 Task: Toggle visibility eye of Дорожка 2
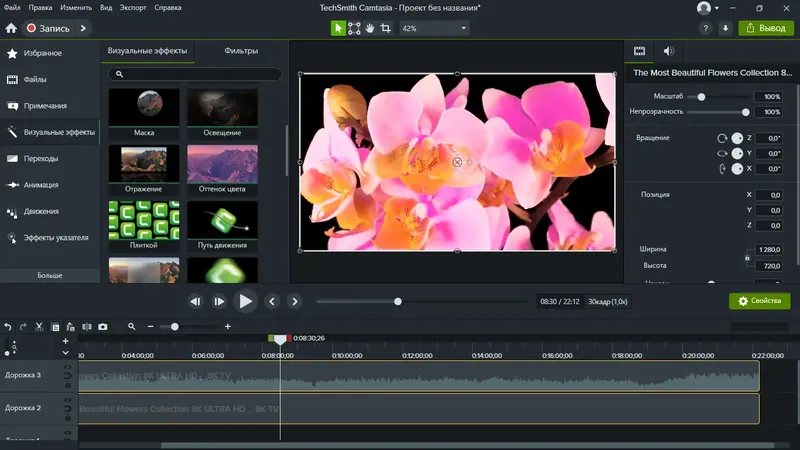[67, 401]
